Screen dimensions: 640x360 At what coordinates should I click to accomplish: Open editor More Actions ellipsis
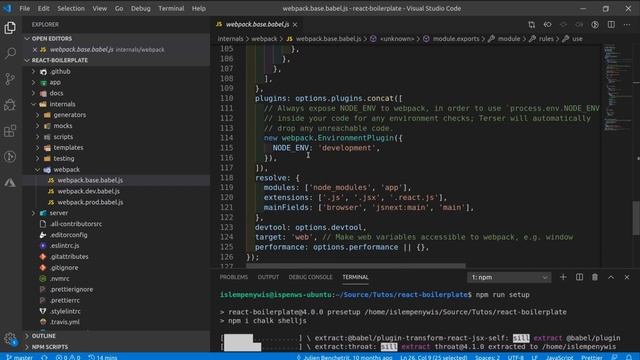627,24
